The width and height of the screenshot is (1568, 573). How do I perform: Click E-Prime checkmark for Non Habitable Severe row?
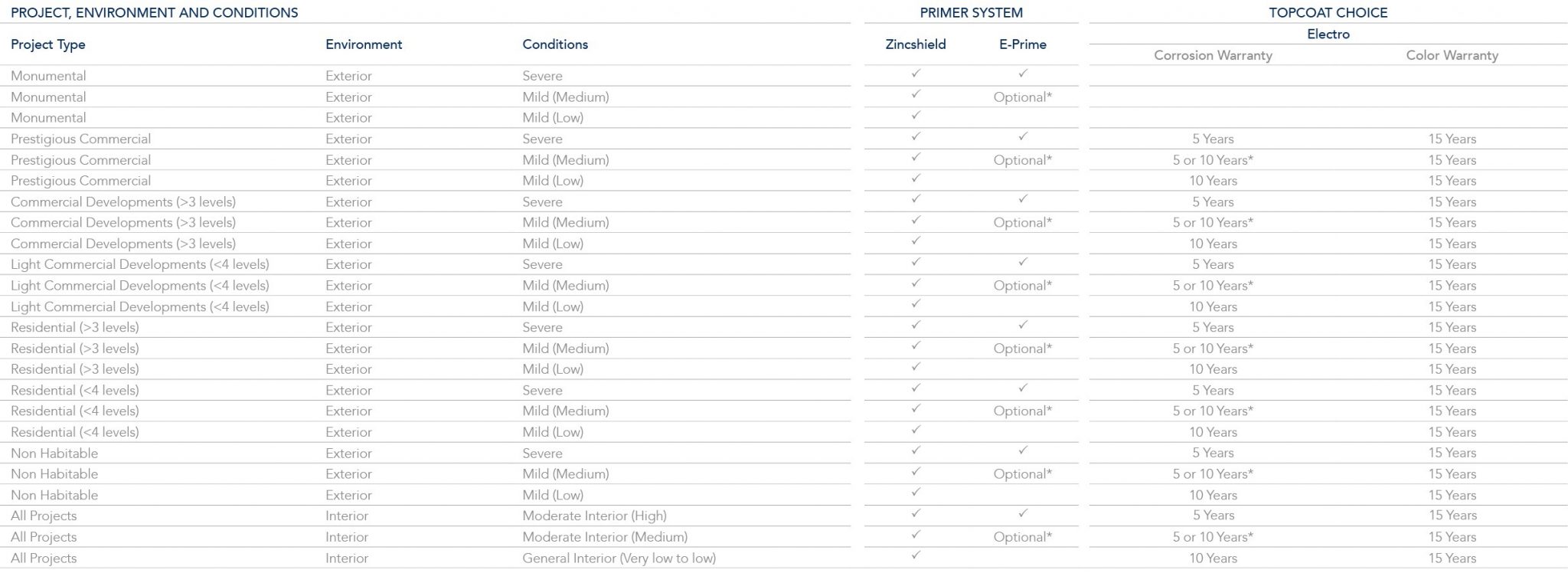pyautogui.click(x=1023, y=450)
